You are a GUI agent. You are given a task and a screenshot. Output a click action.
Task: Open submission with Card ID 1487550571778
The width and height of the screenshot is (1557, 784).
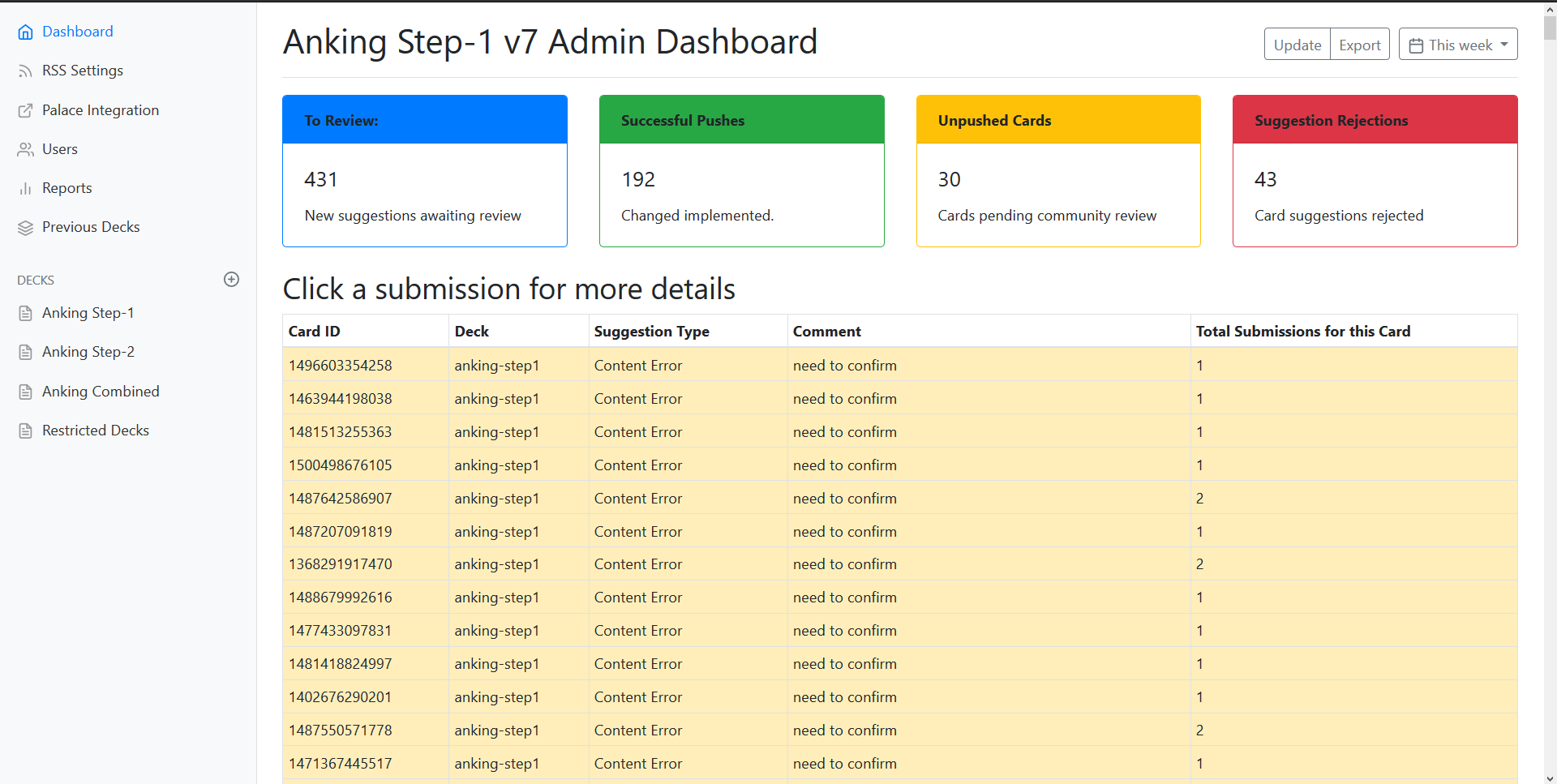pos(900,730)
